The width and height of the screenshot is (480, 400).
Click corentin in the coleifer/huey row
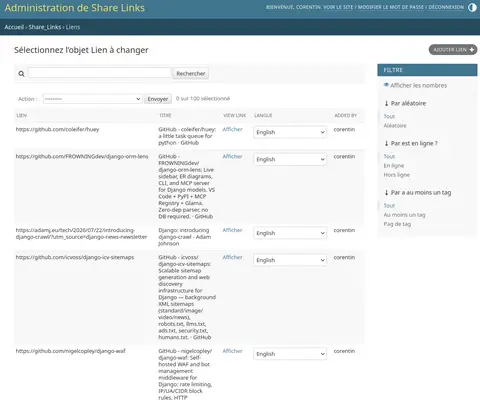(x=344, y=129)
